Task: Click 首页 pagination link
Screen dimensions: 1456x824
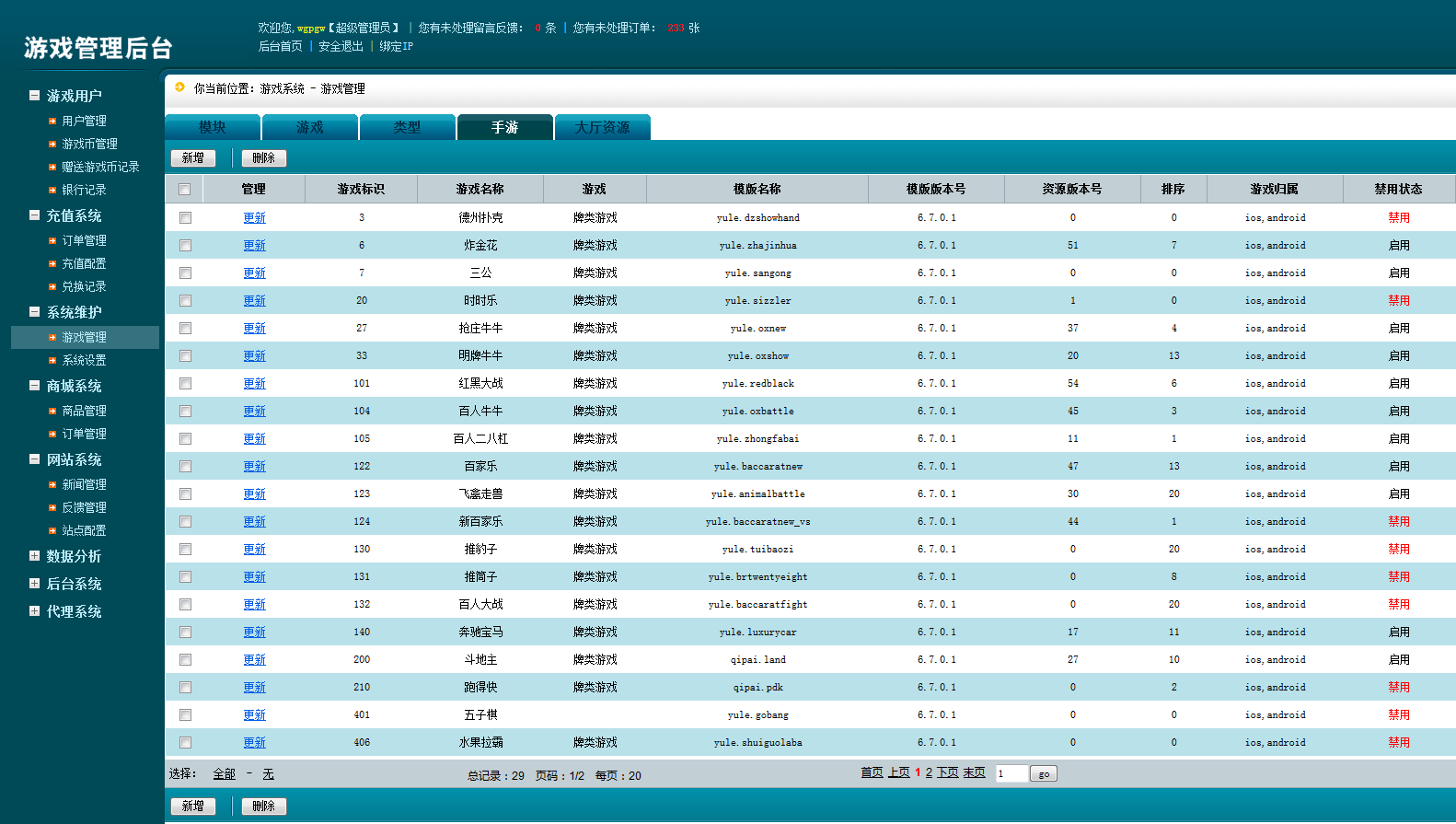Action: click(x=872, y=772)
